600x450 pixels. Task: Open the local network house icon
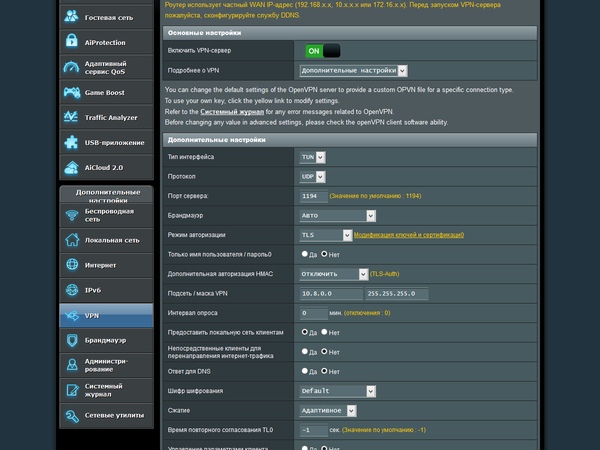tap(72, 240)
